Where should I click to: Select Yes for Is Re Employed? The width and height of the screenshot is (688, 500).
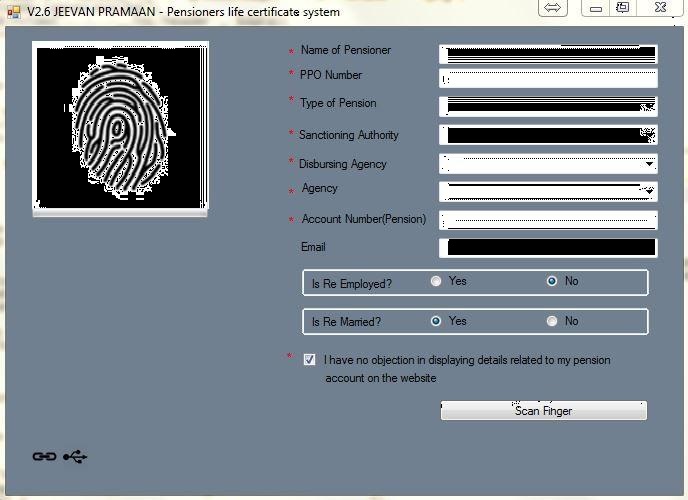point(436,282)
